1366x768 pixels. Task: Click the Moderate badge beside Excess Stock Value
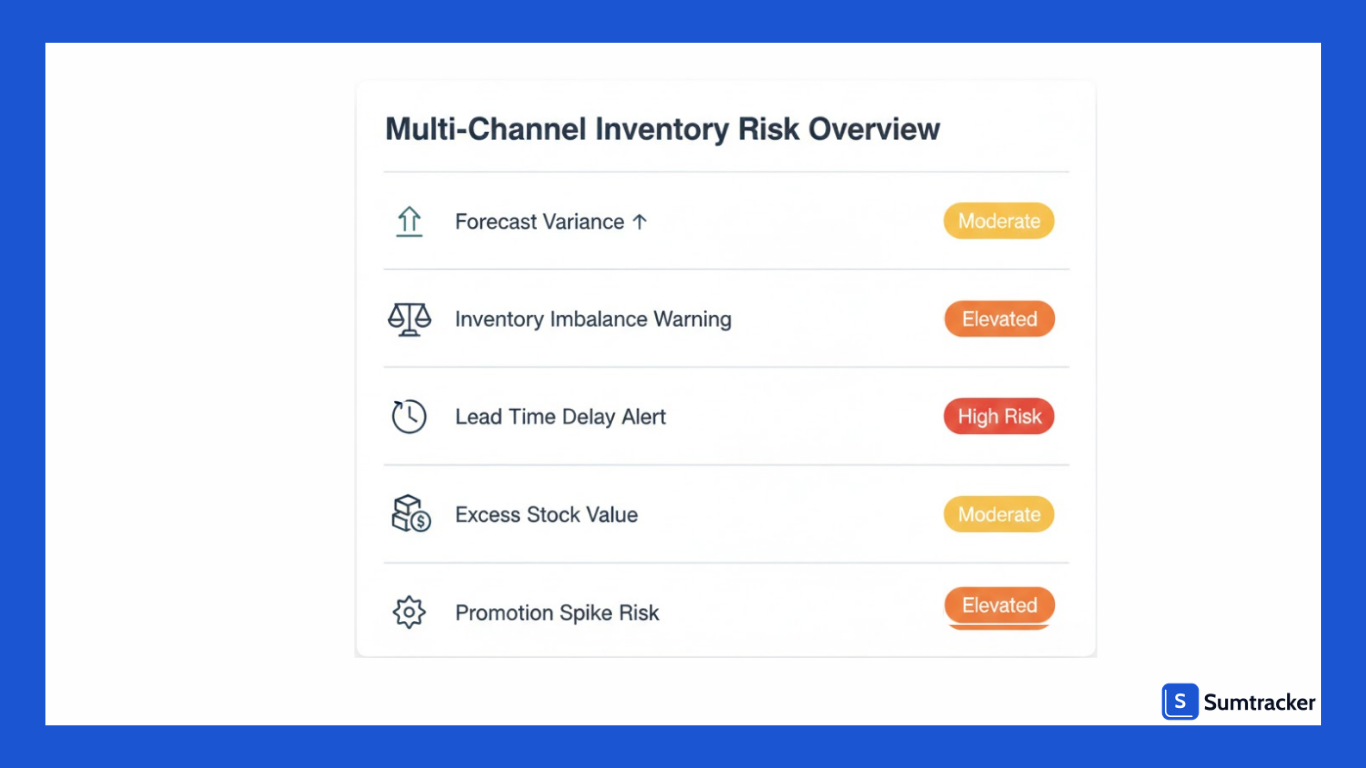click(x=998, y=514)
